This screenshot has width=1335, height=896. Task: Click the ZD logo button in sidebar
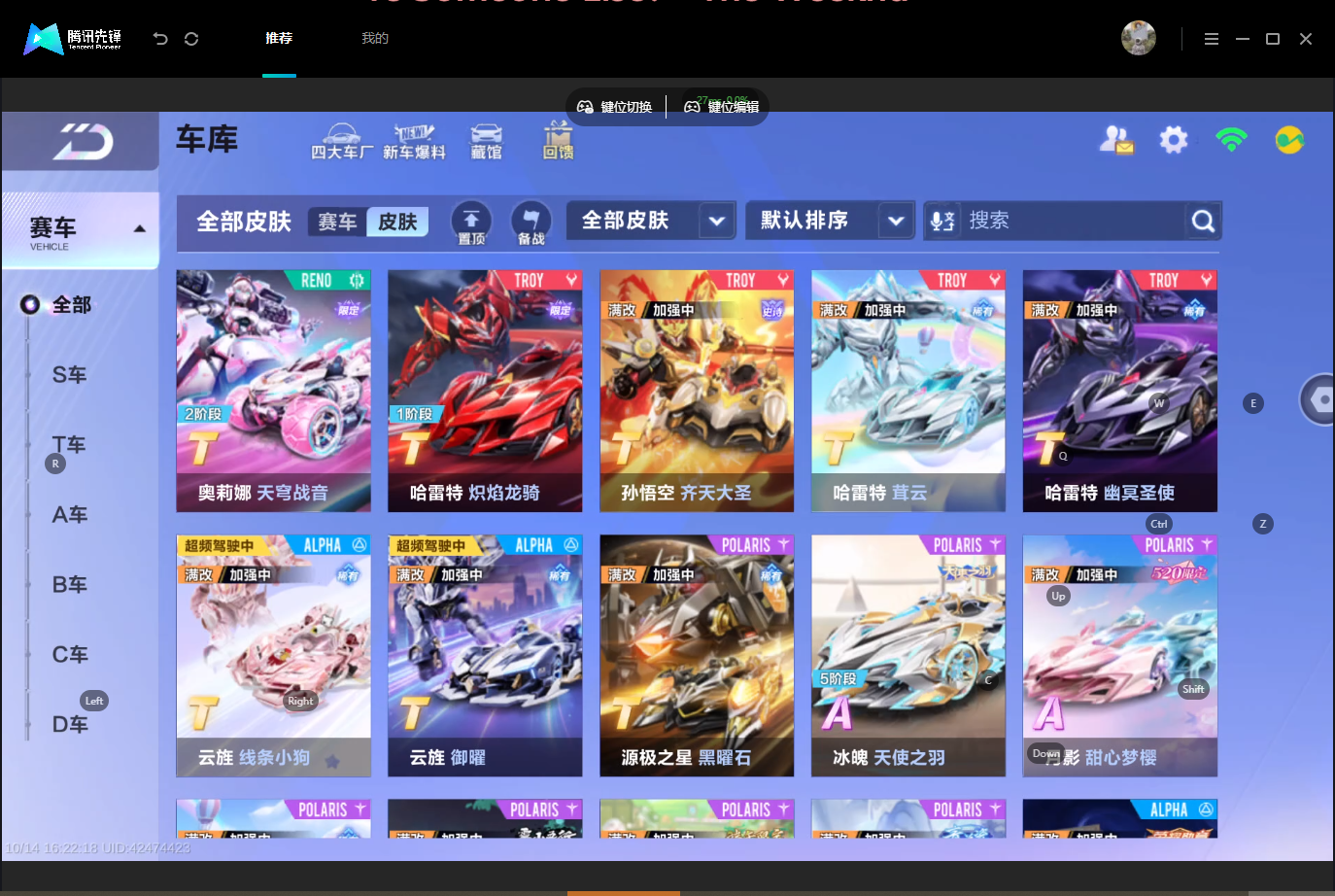(82, 142)
